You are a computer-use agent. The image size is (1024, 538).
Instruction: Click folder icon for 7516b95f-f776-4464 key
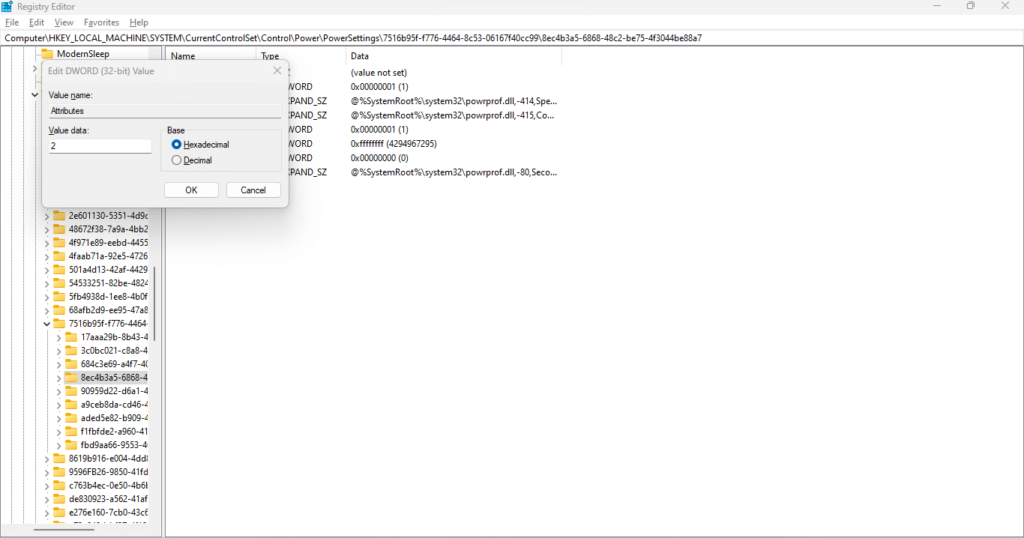point(59,323)
